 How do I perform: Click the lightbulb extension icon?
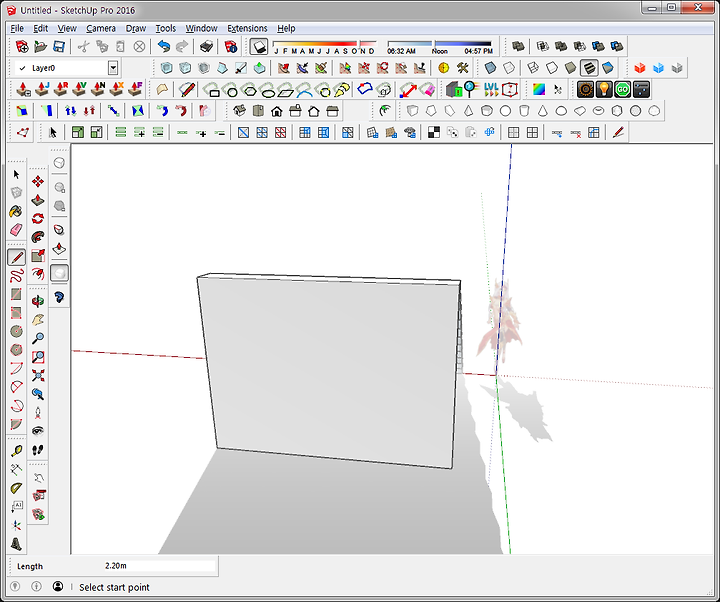(x=604, y=89)
